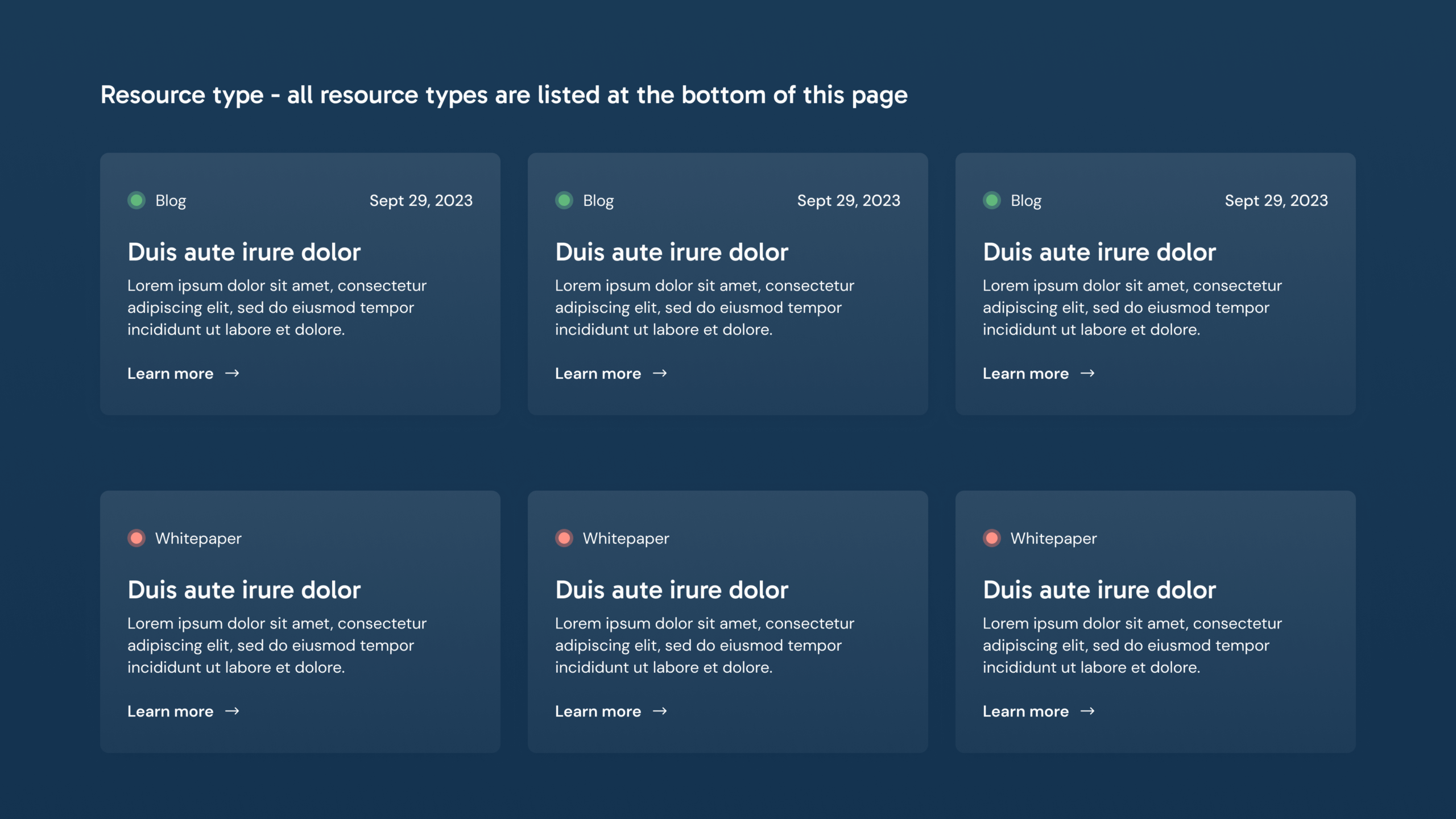Click 'Sept 29, 2023' on the middle Blog card
The height and width of the screenshot is (819, 1456).
click(x=849, y=201)
